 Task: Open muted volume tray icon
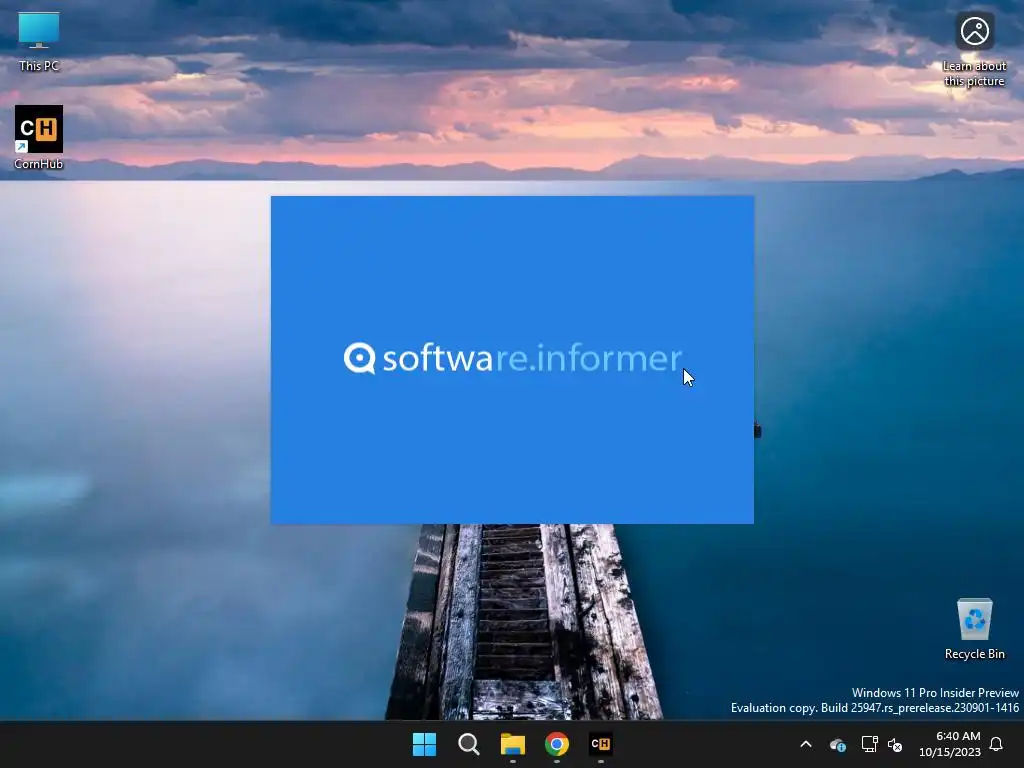pyautogui.click(x=895, y=744)
